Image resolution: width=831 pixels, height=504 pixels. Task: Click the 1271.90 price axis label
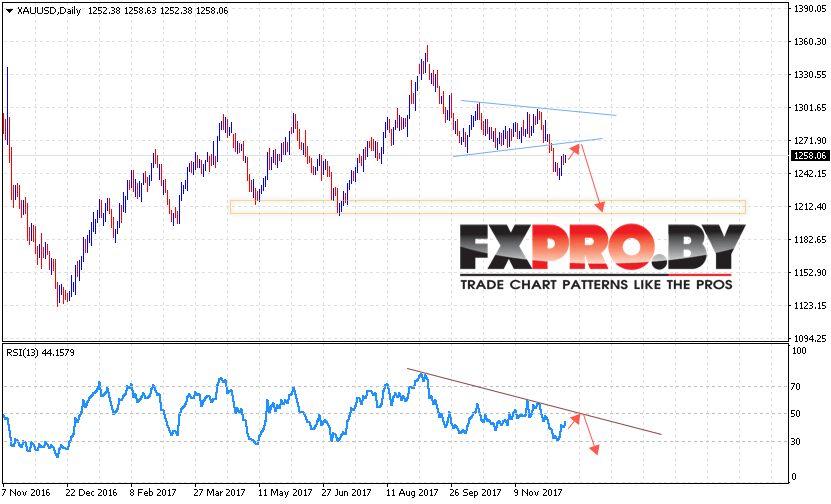pyautogui.click(x=810, y=140)
